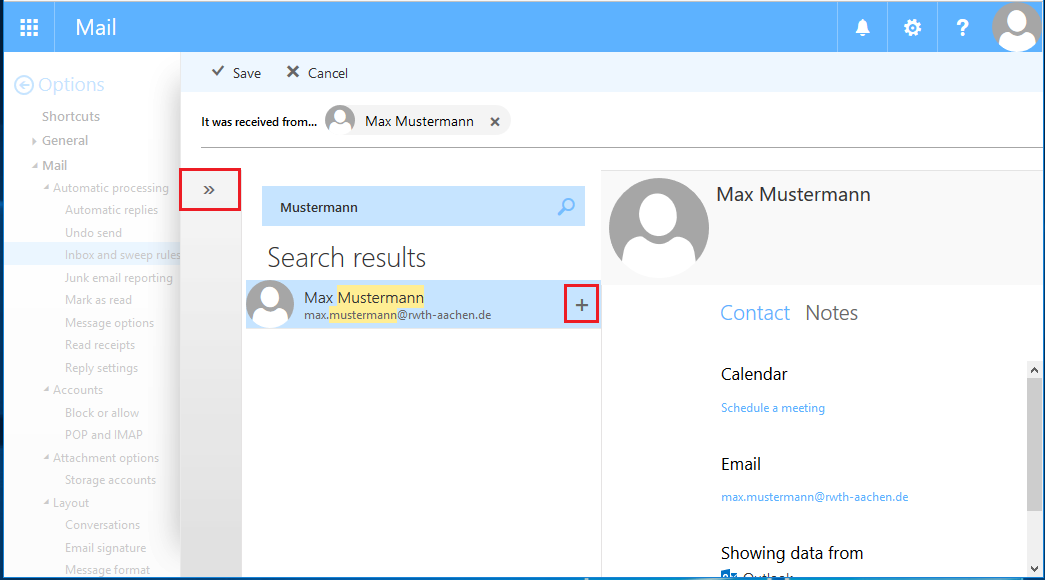
Task: Open the app launcher grid icon
Action: point(27,27)
